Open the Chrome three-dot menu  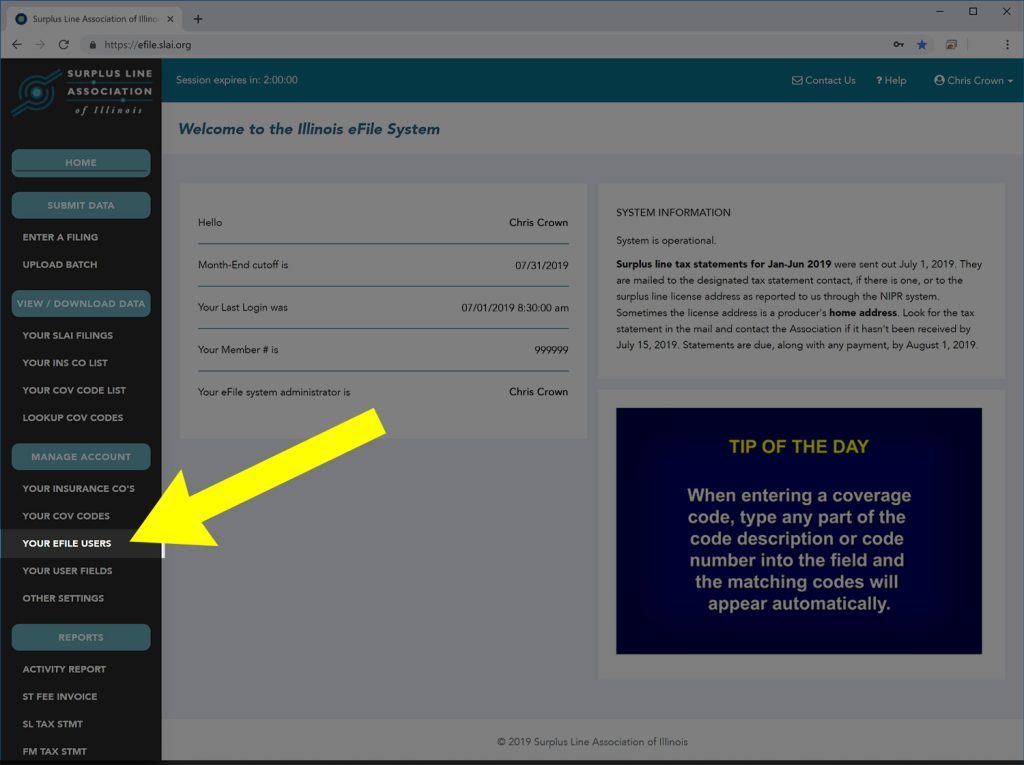click(x=1007, y=44)
